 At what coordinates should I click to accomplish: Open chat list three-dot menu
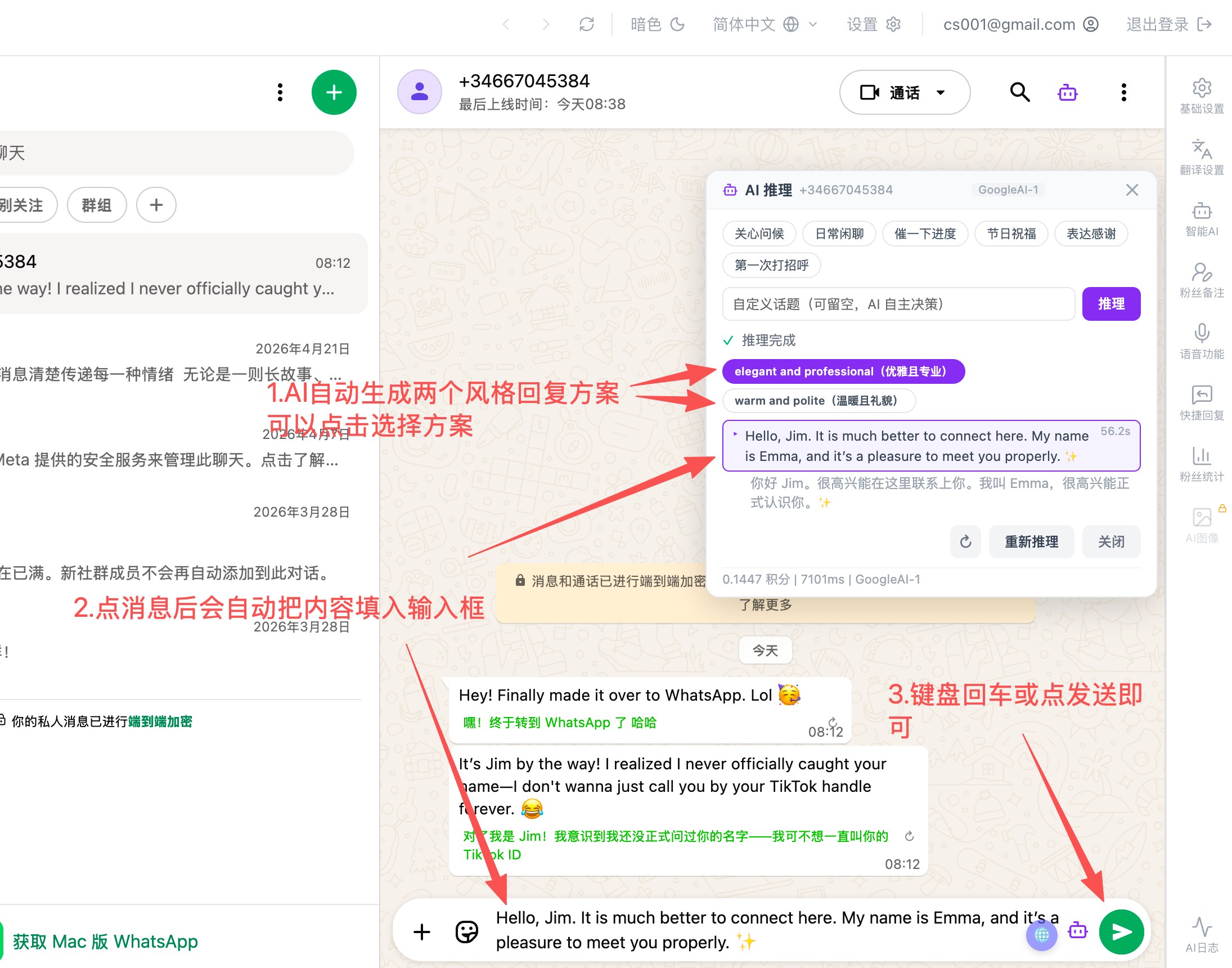pyautogui.click(x=280, y=92)
